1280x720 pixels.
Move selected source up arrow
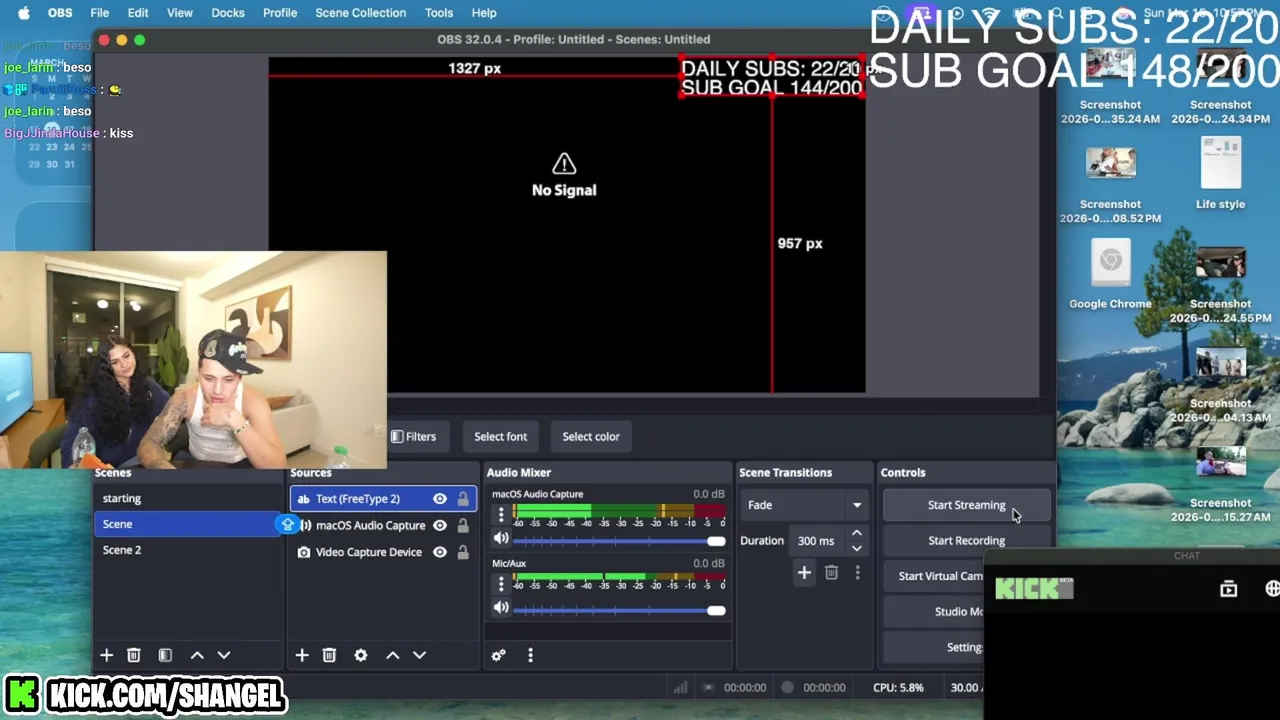coord(393,655)
